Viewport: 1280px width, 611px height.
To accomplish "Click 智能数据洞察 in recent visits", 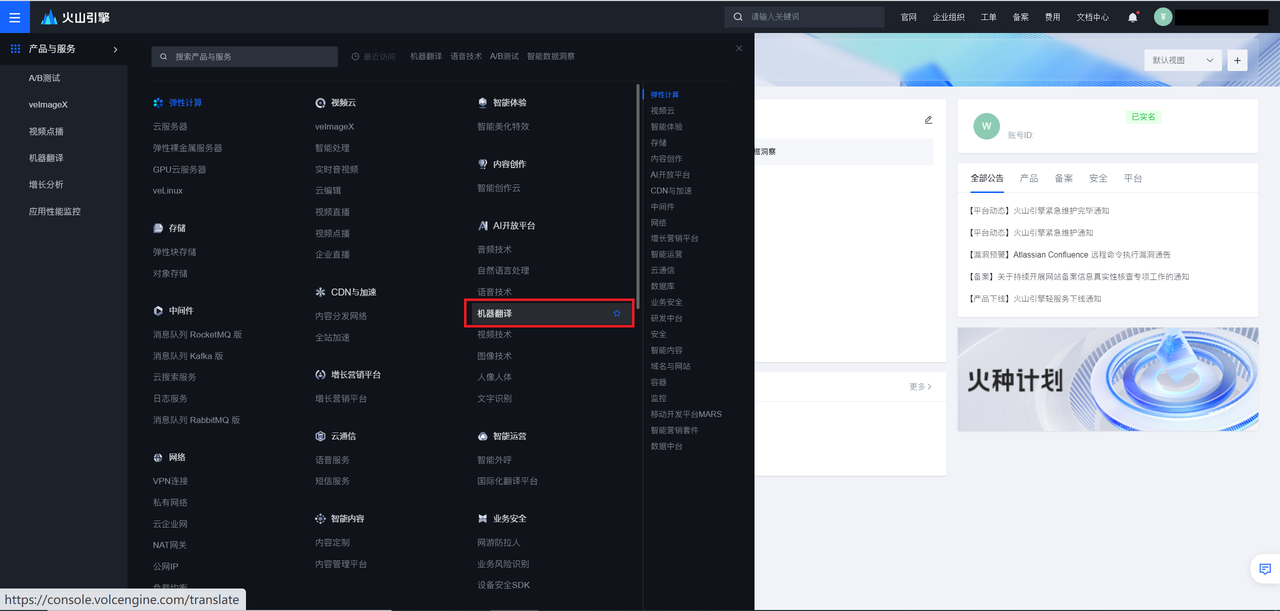I will pyautogui.click(x=551, y=57).
